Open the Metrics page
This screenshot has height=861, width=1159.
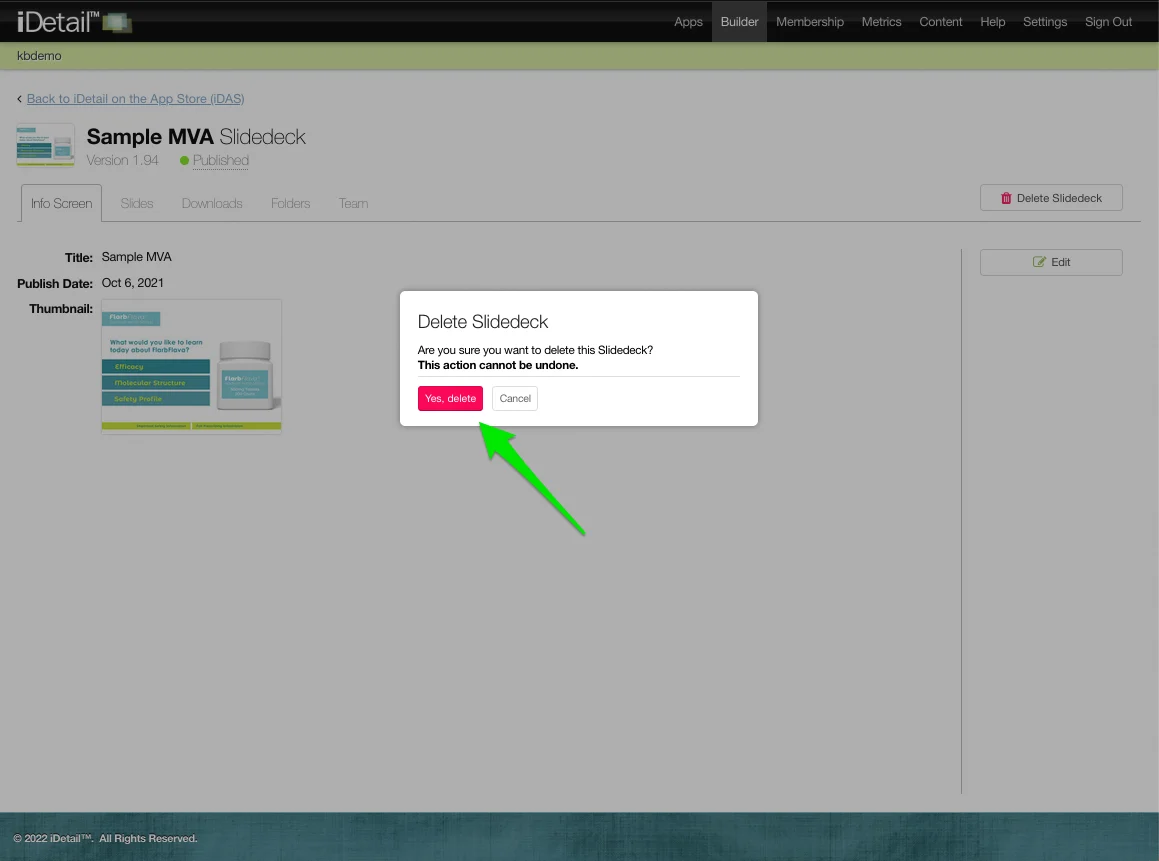(881, 21)
